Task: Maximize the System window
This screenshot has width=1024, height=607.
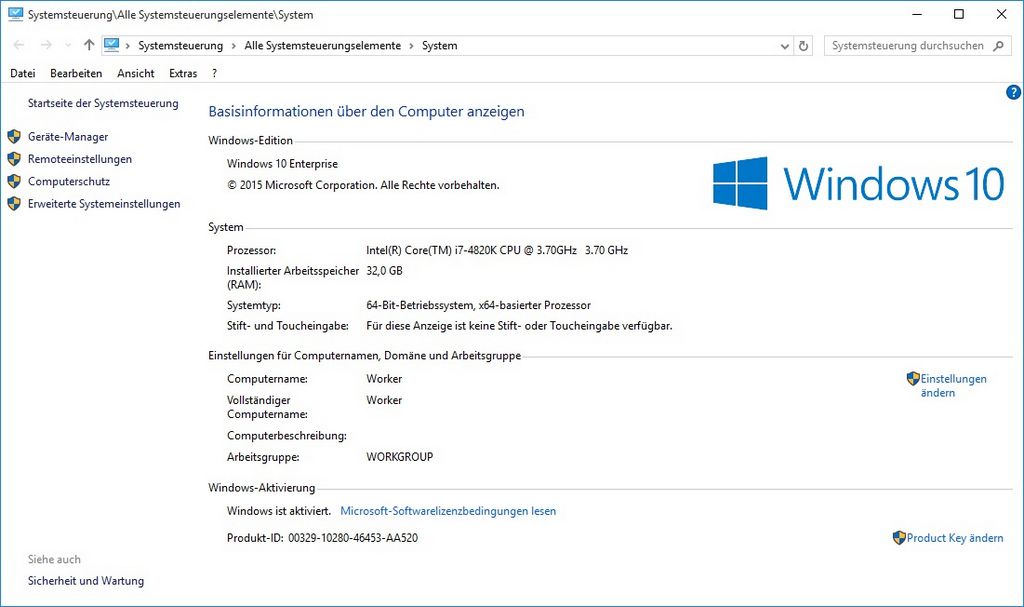Action: (959, 14)
